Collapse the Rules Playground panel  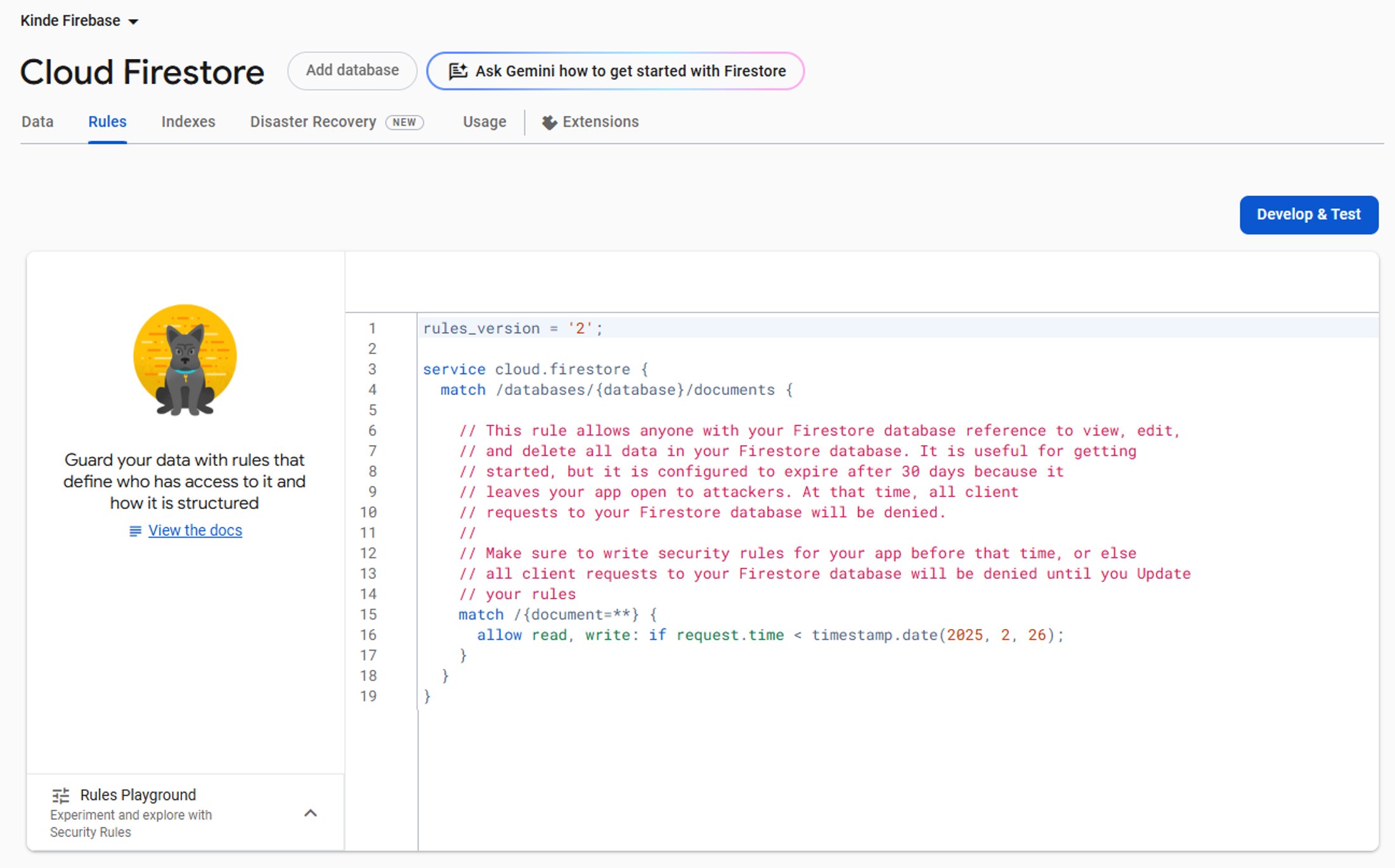click(310, 813)
